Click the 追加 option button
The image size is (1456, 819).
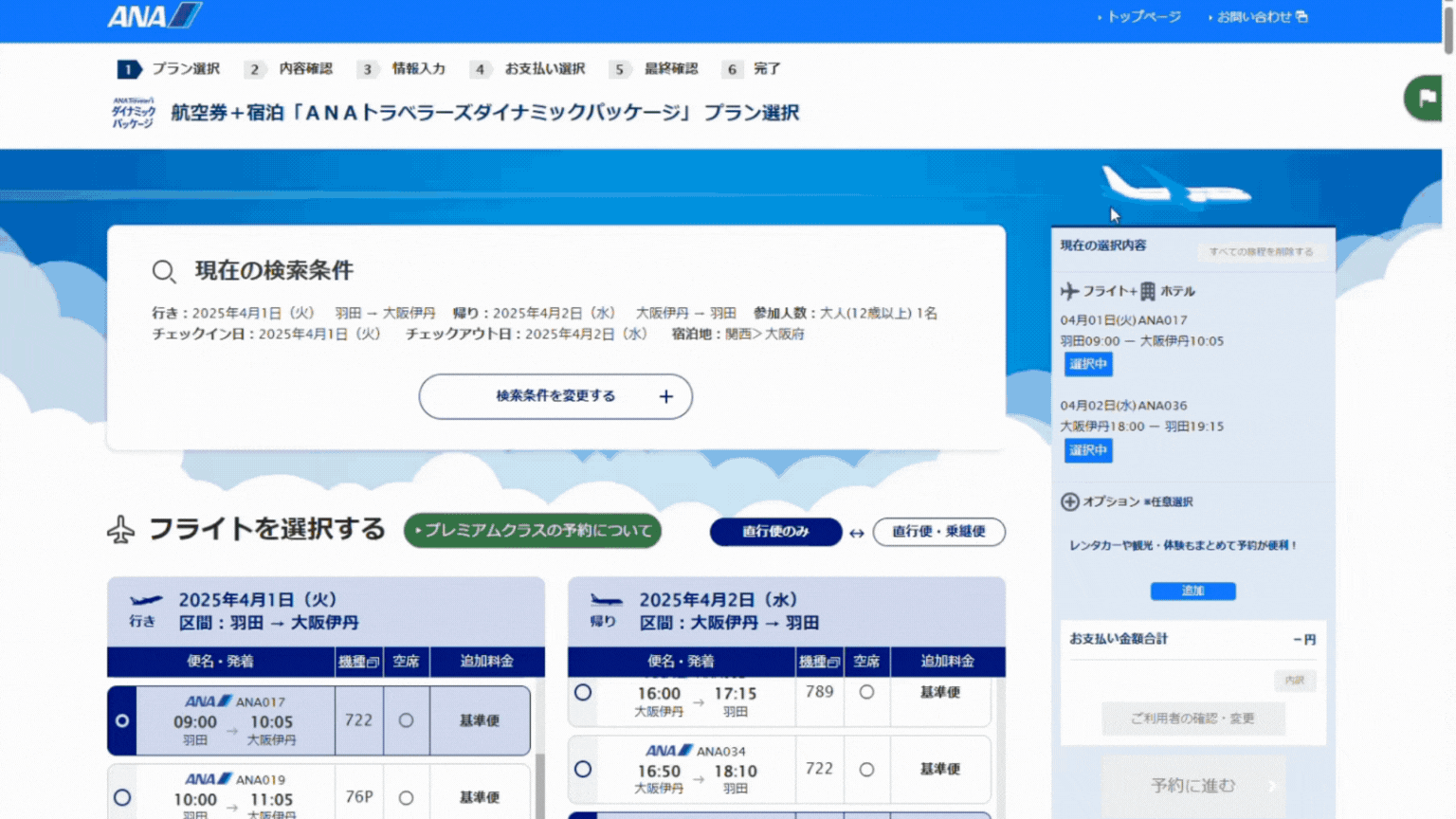click(1192, 591)
